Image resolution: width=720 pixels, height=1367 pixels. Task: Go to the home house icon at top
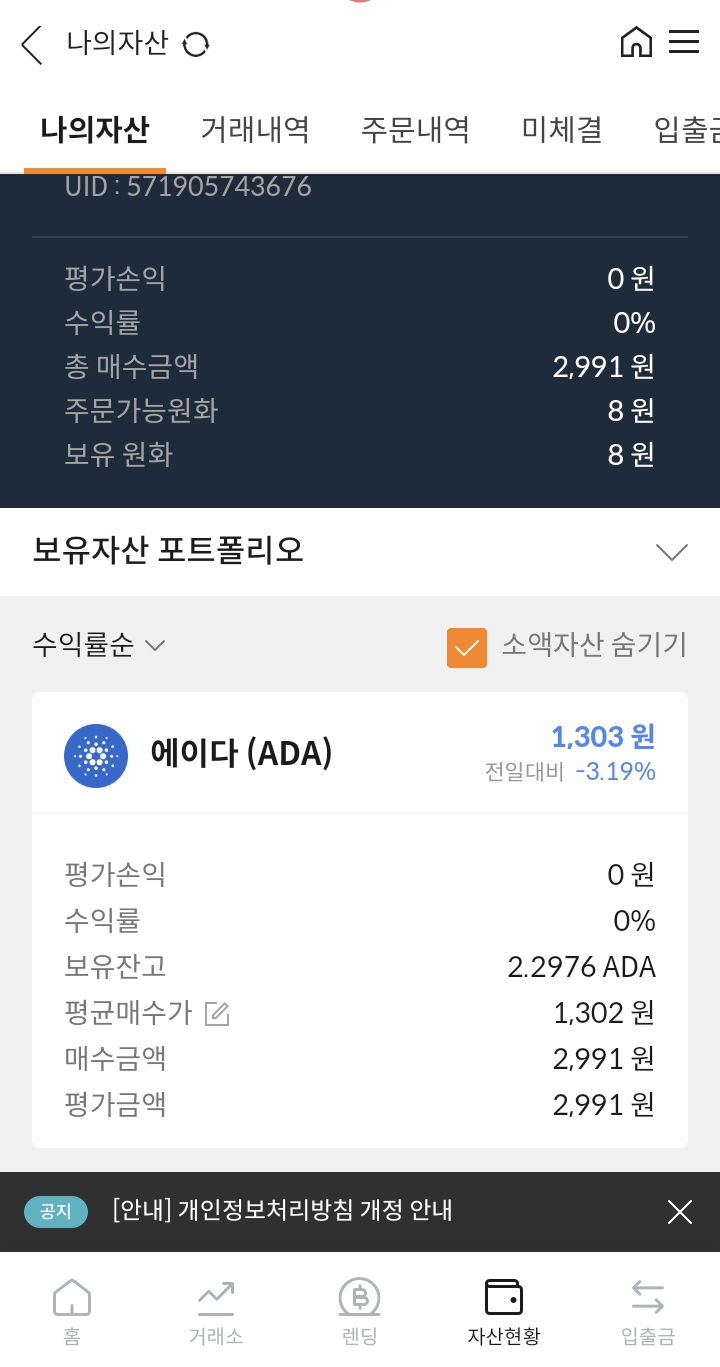coord(636,42)
